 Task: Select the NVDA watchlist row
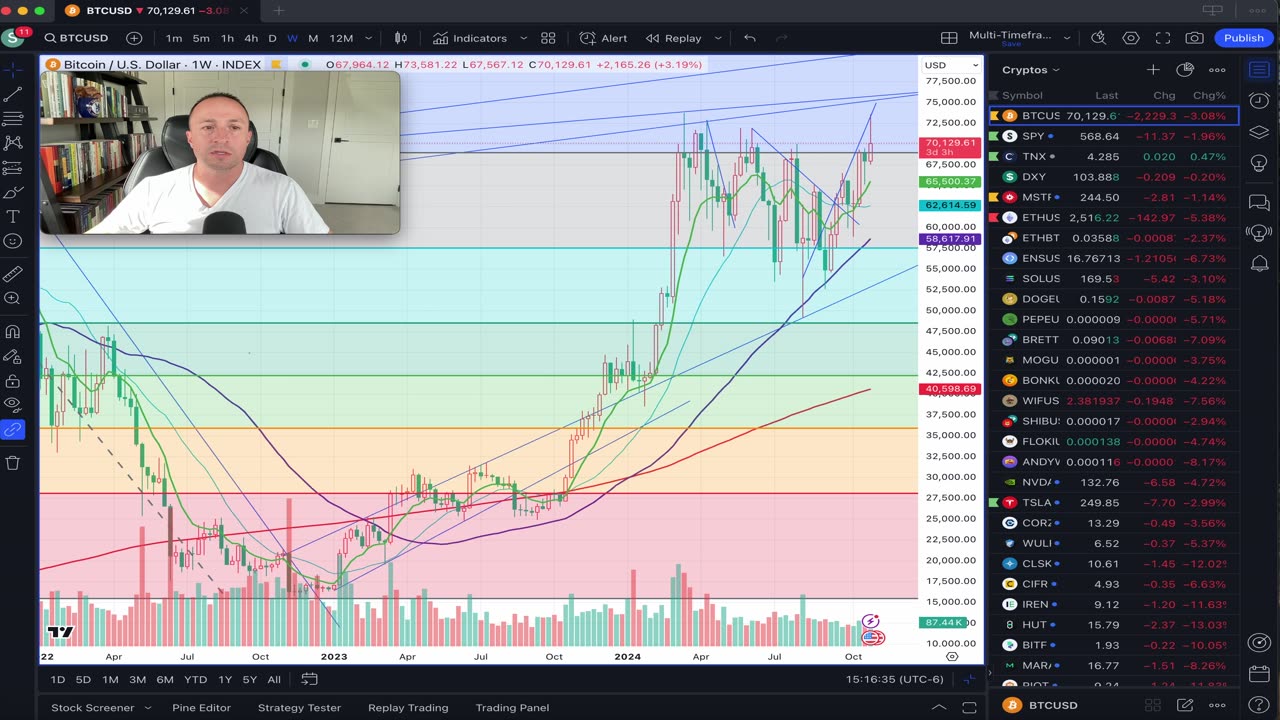(x=1114, y=482)
